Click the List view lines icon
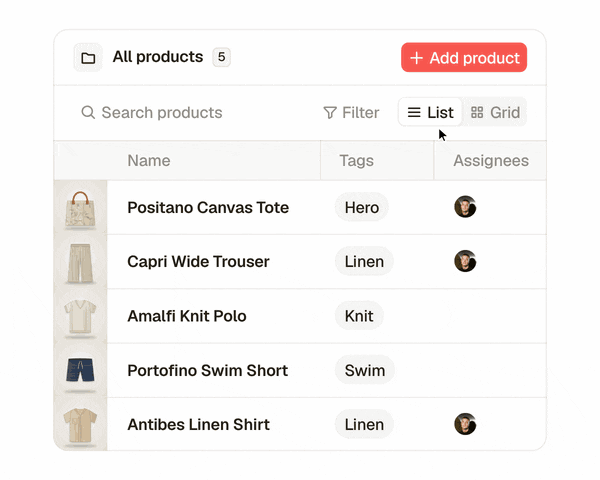The width and height of the screenshot is (600, 480). pyautogui.click(x=414, y=113)
